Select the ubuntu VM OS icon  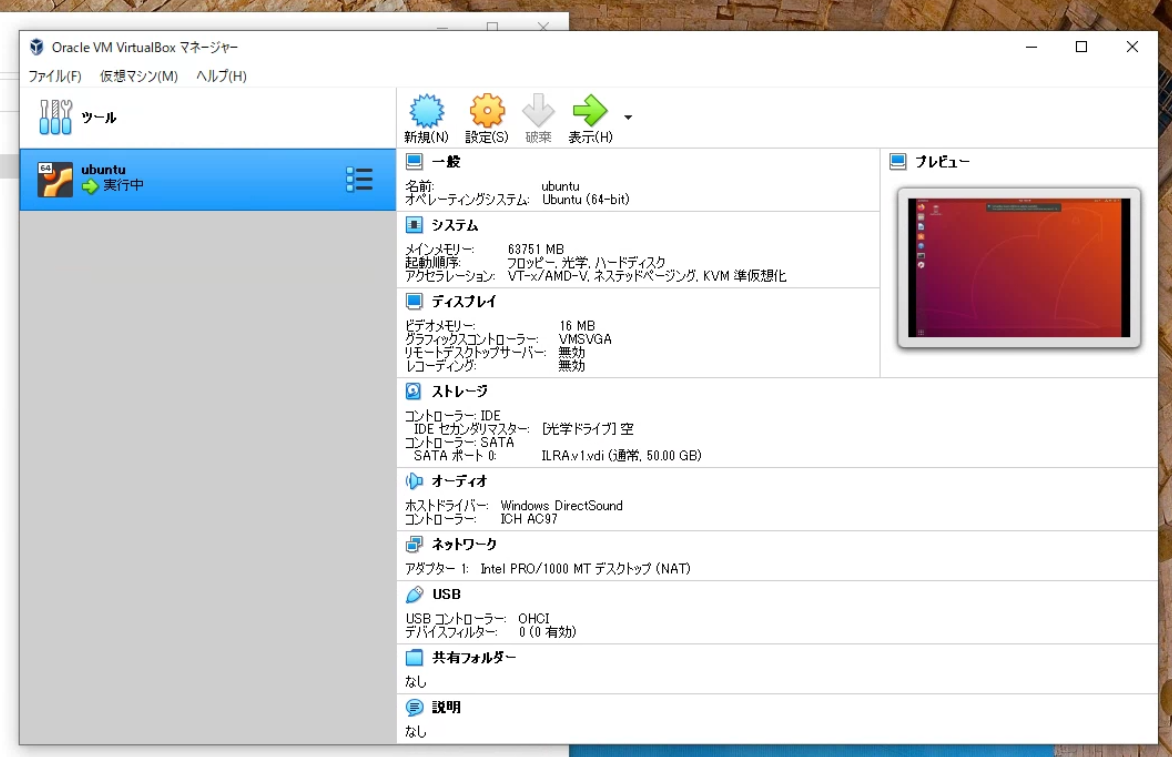(55, 179)
